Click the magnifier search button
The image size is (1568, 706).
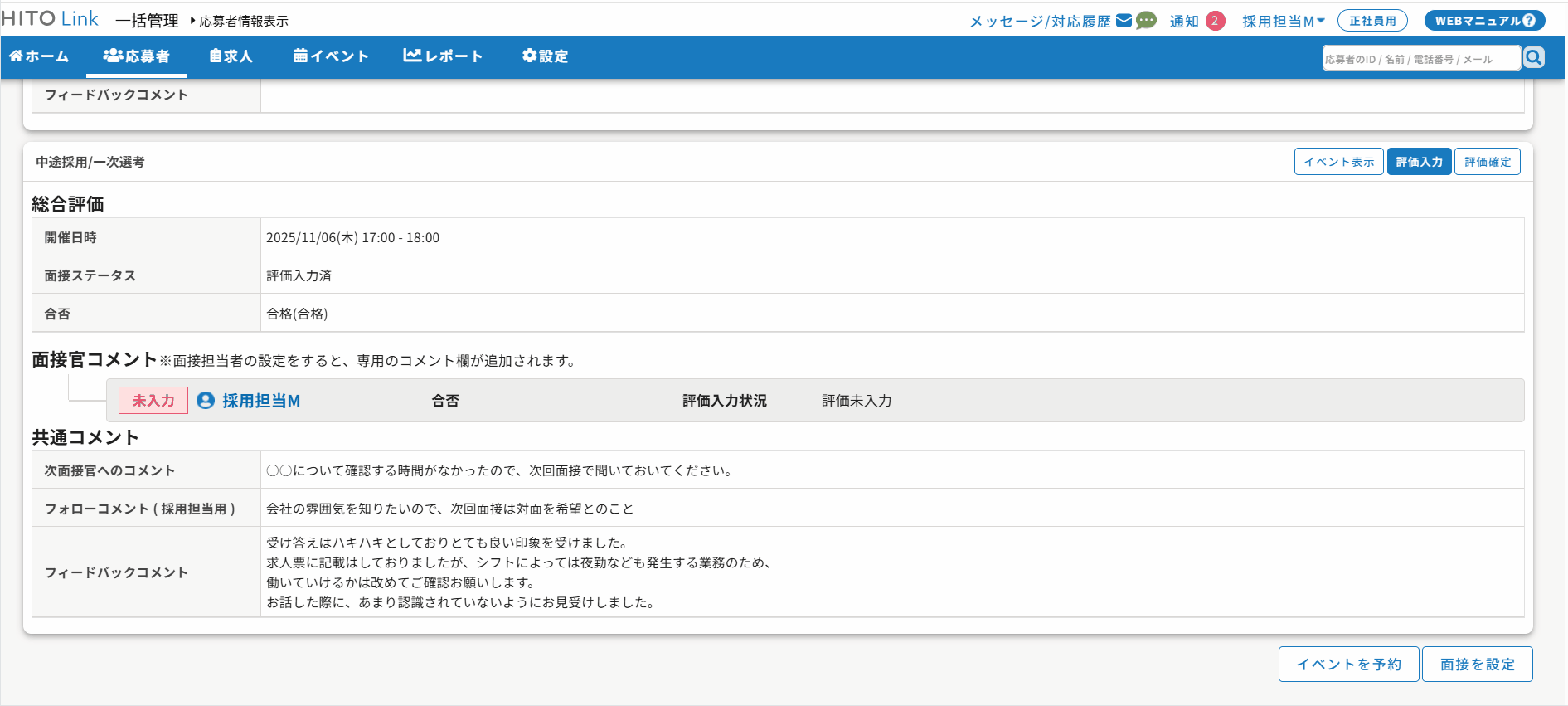click(x=1534, y=57)
